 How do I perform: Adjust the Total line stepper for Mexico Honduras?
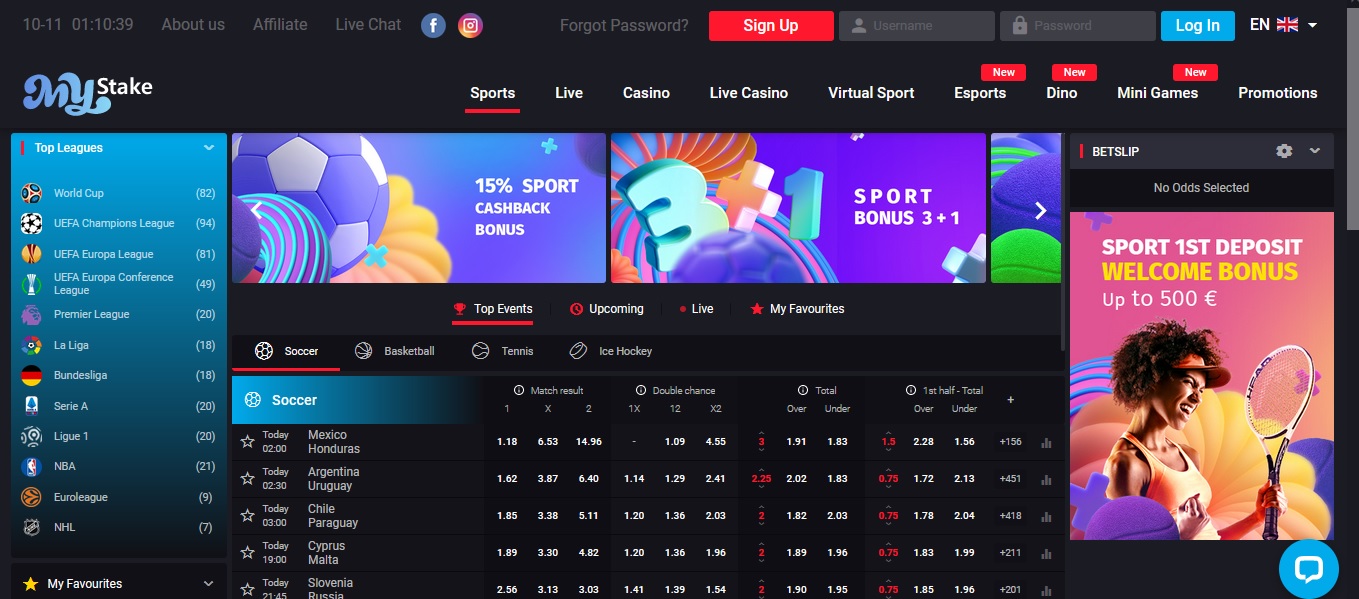[x=761, y=442]
